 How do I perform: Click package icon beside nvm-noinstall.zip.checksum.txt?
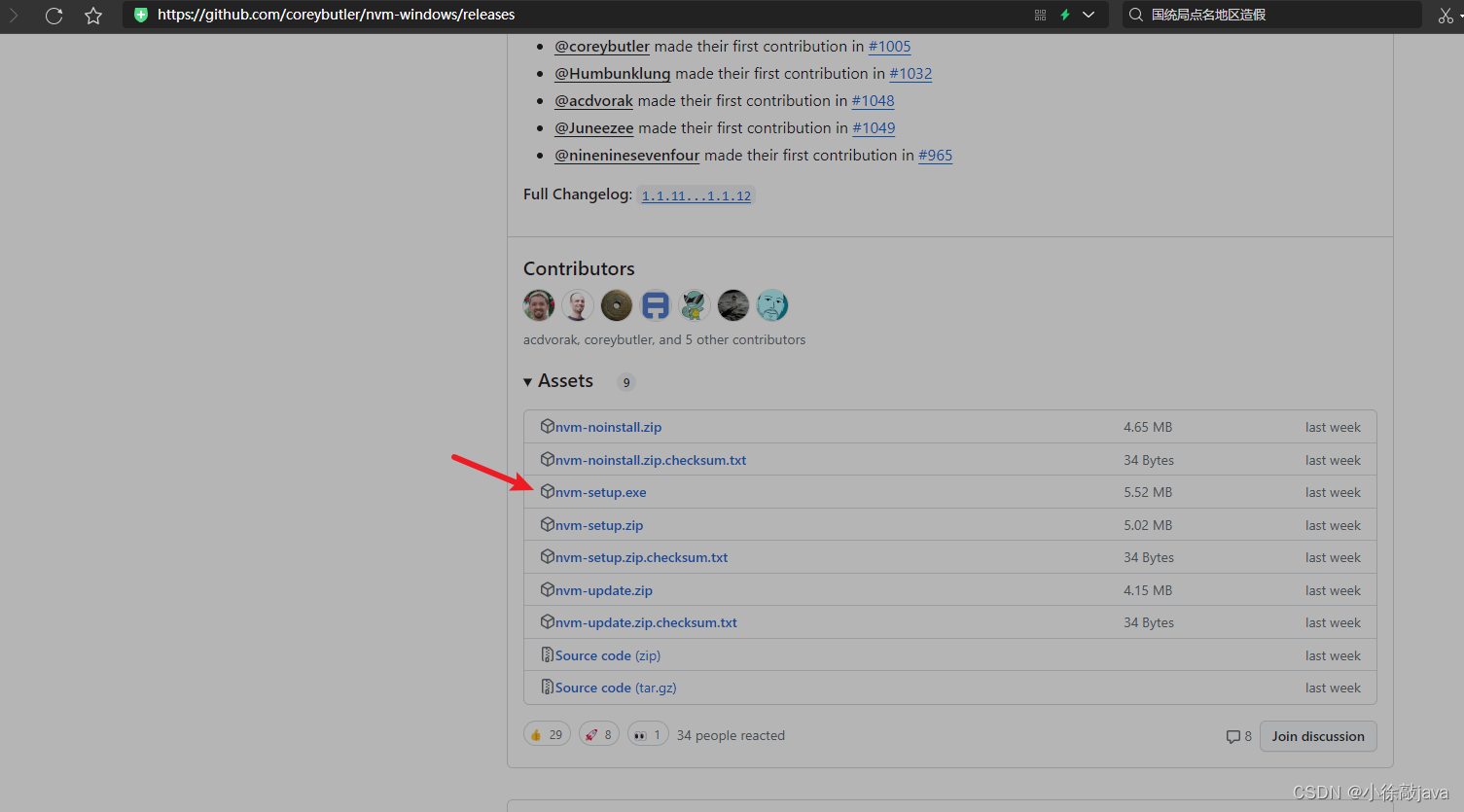coord(548,459)
